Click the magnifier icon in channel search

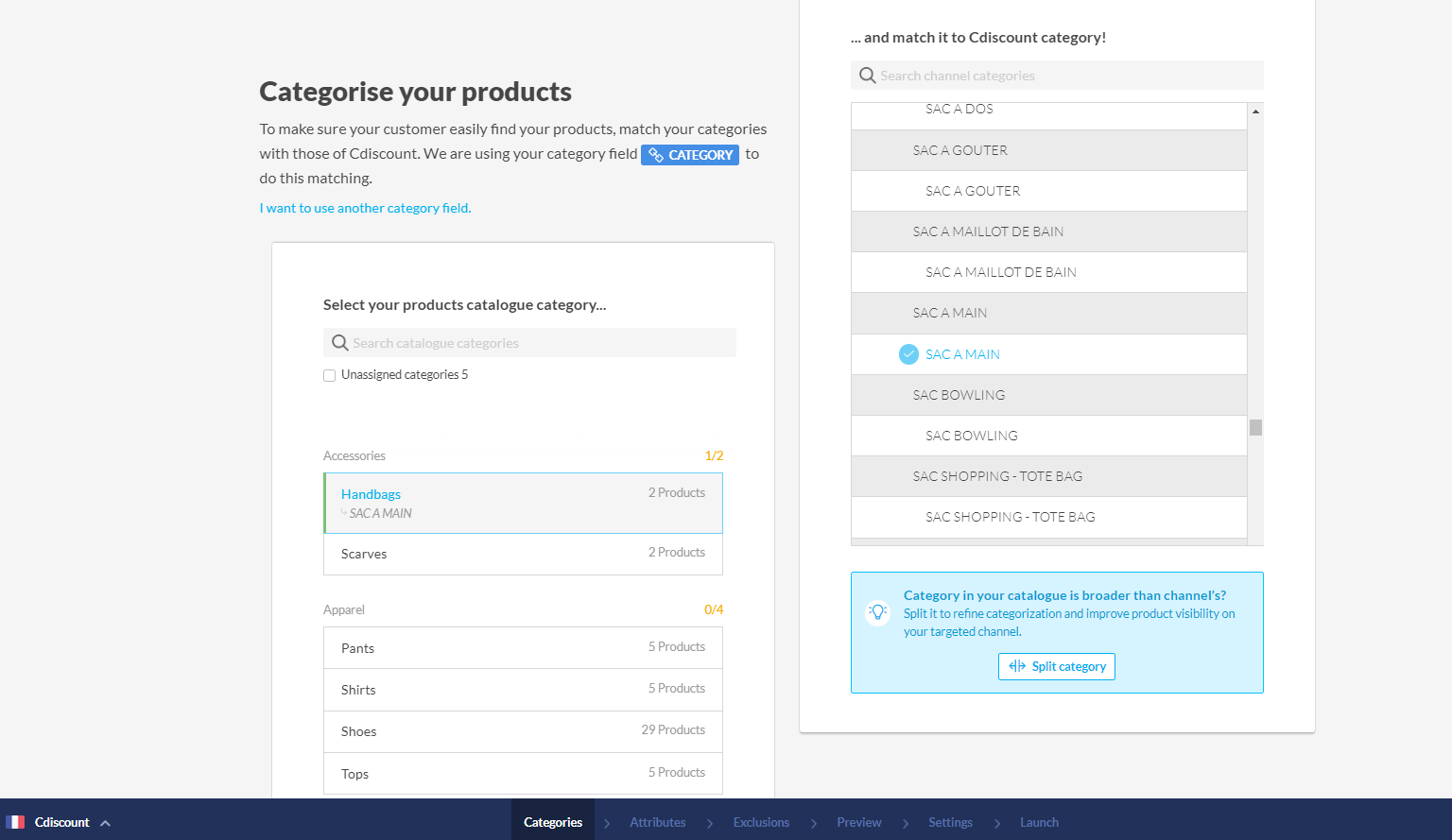pyautogui.click(x=867, y=76)
